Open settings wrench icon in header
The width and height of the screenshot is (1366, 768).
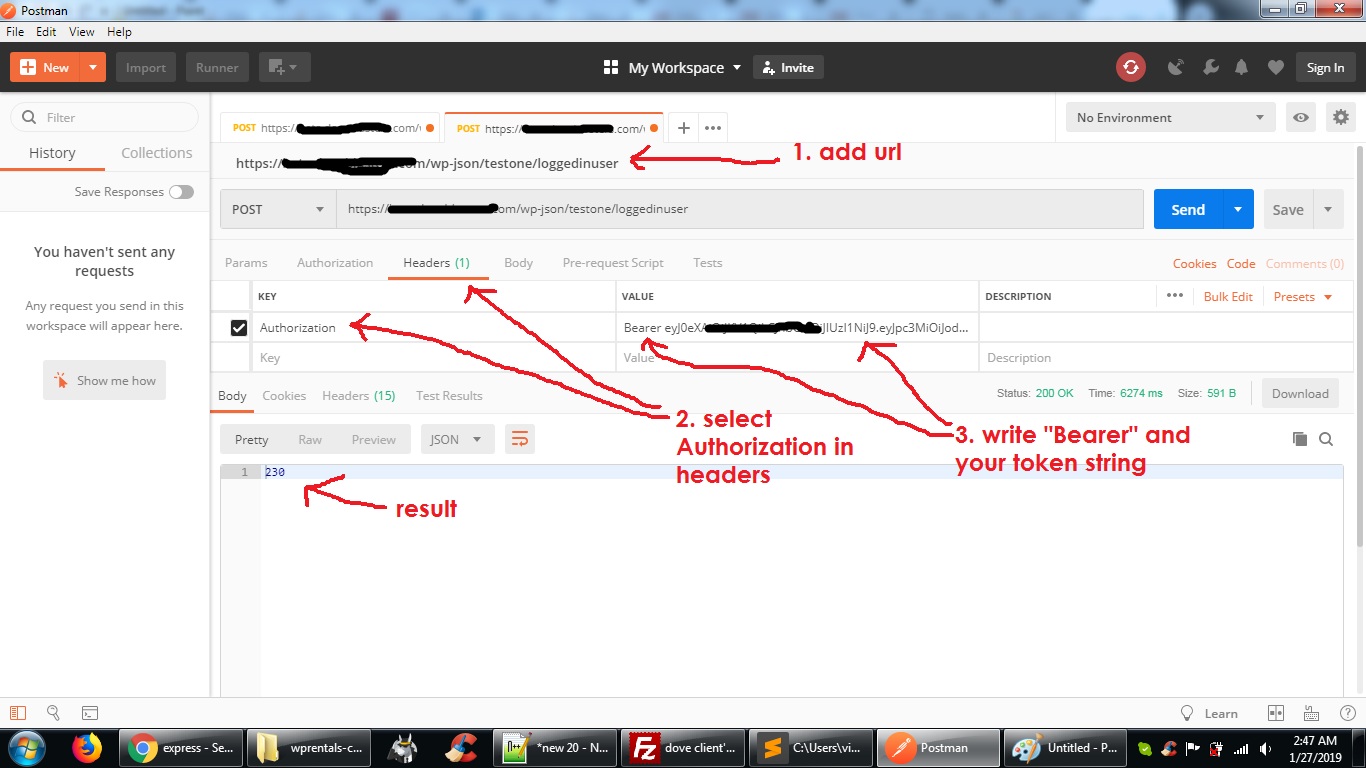(x=1210, y=67)
